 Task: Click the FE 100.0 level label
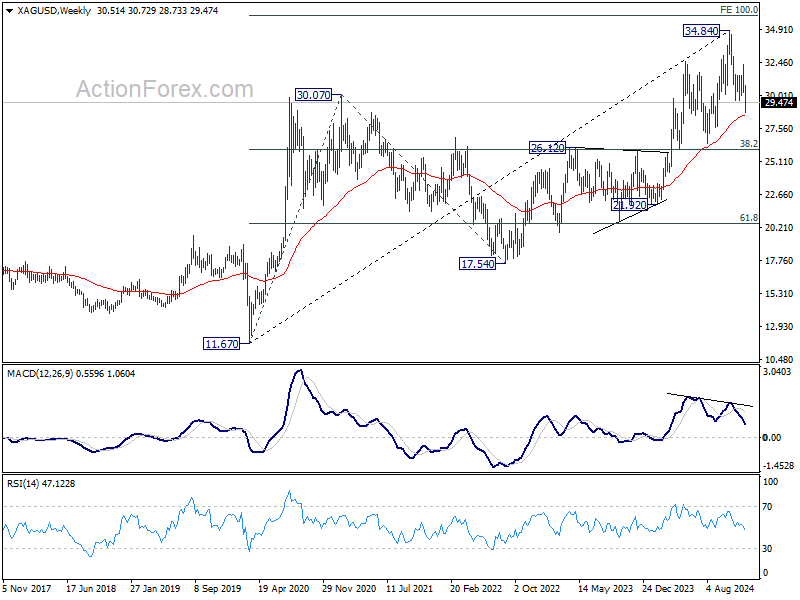739,10
